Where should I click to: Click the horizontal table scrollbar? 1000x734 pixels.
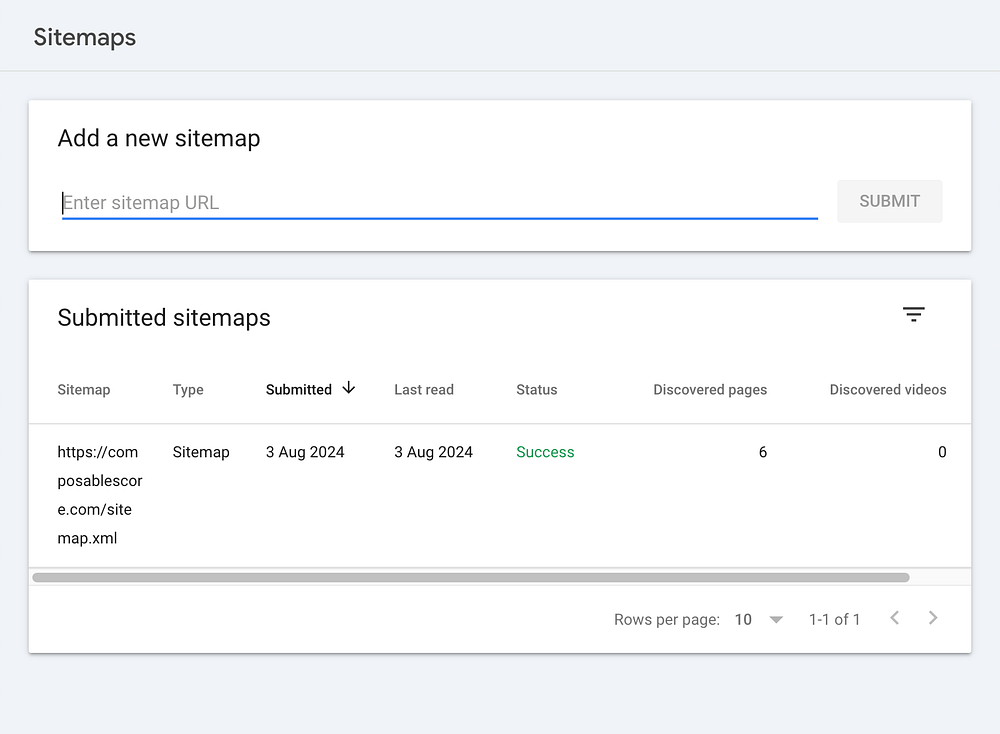pyautogui.click(x=470, y=577)
